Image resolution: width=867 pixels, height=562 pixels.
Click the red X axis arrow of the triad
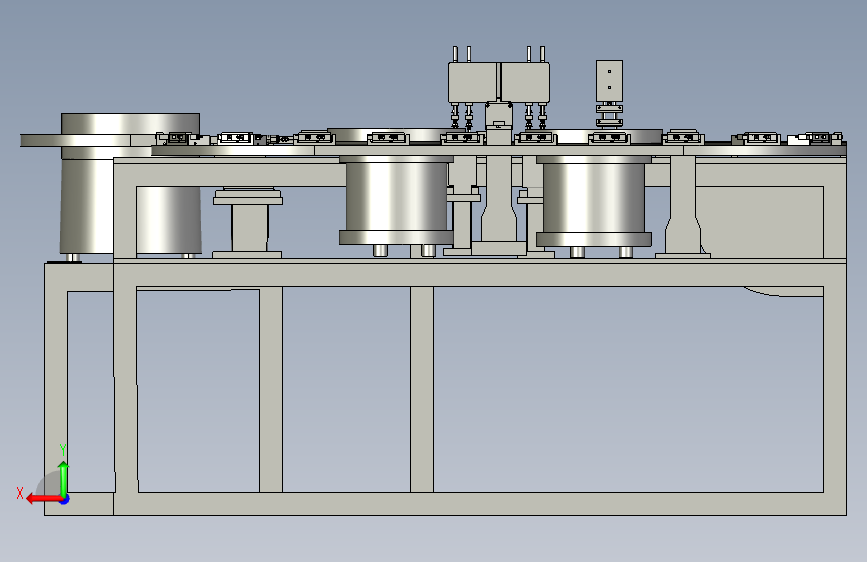(x=44, y=499)
